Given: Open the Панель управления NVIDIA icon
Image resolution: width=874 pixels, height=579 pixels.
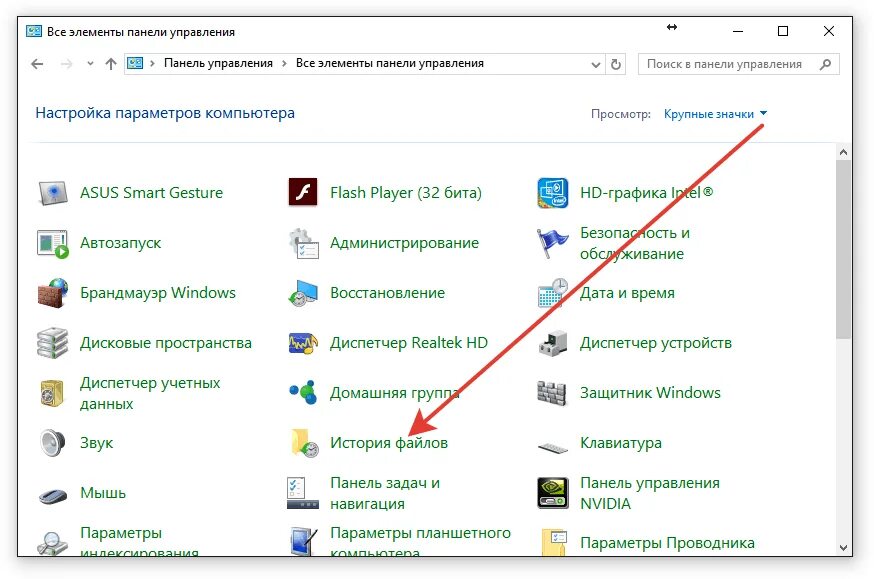Looking at the screenshot, I should coord(552,493).
